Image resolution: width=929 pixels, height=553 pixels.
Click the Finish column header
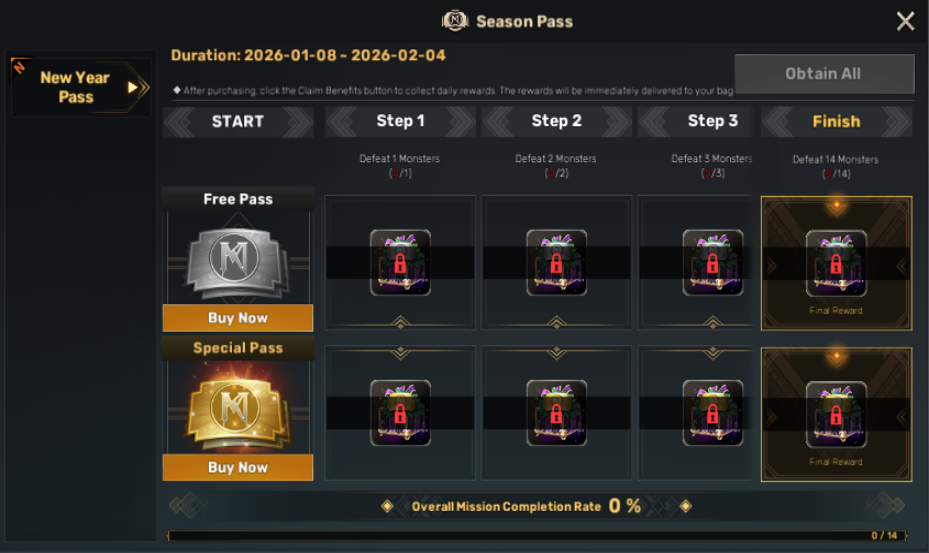click(x=836, y=121)
